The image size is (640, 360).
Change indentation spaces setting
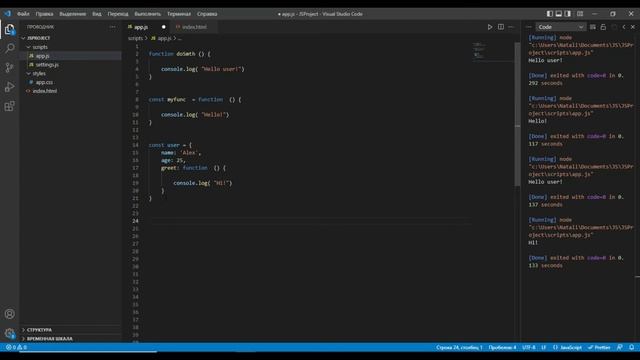tap(502, 347)
